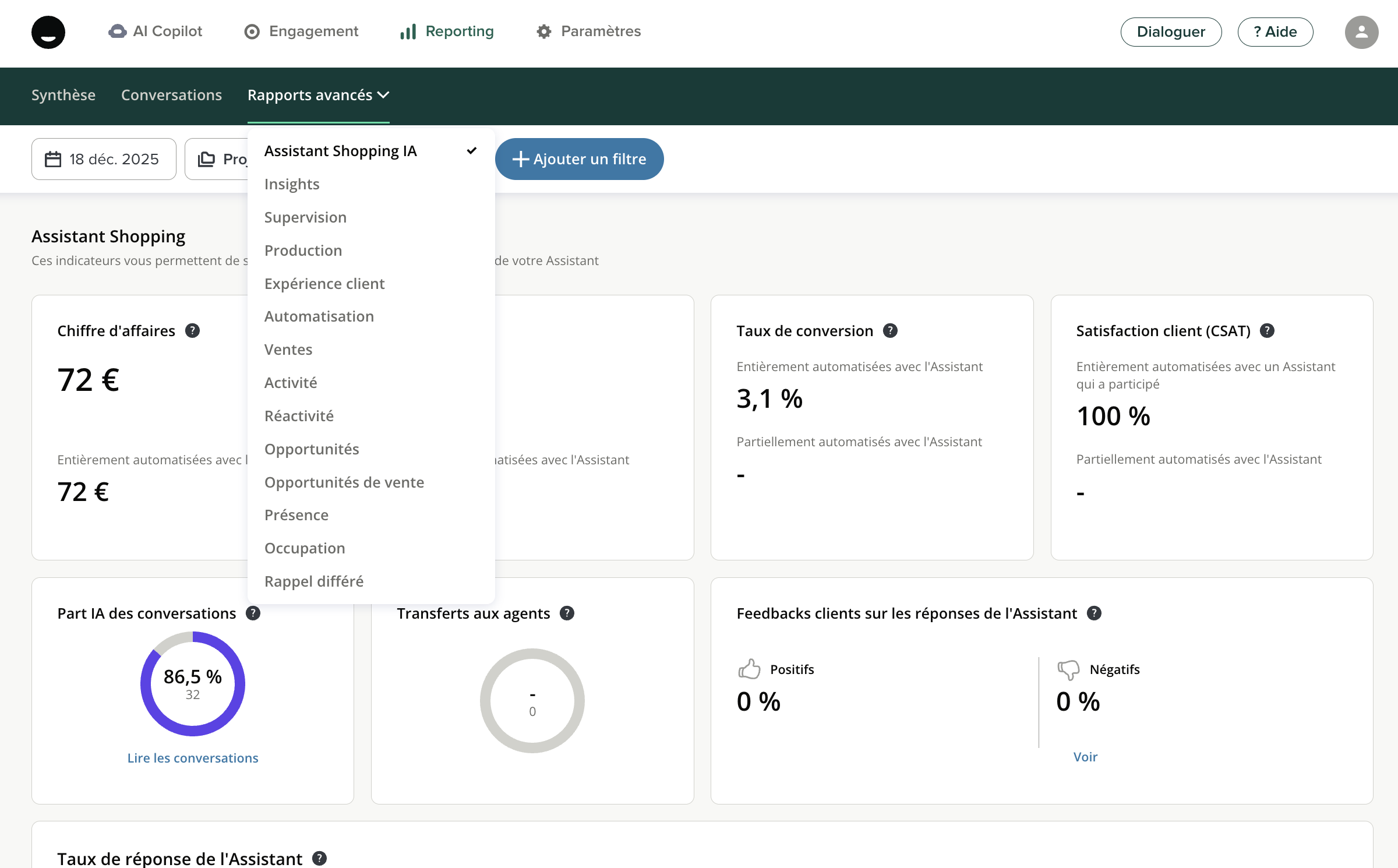This screenshot has width=1398, height=868.
Task: Click help icon next to Satisfaction client (CSAT)
Action: click(x=1267, y=331)
